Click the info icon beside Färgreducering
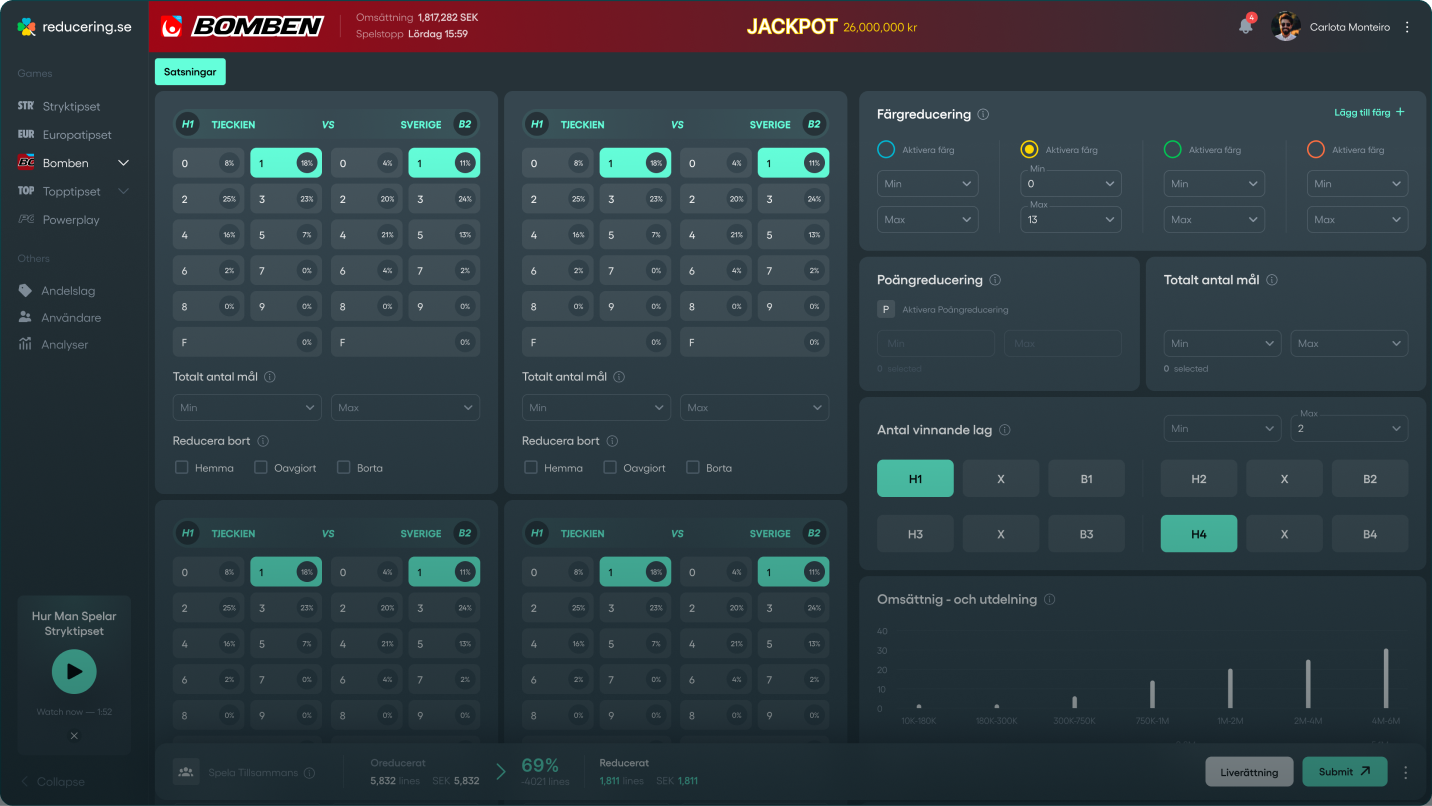1432x806 pixels. tap(983, 115)
